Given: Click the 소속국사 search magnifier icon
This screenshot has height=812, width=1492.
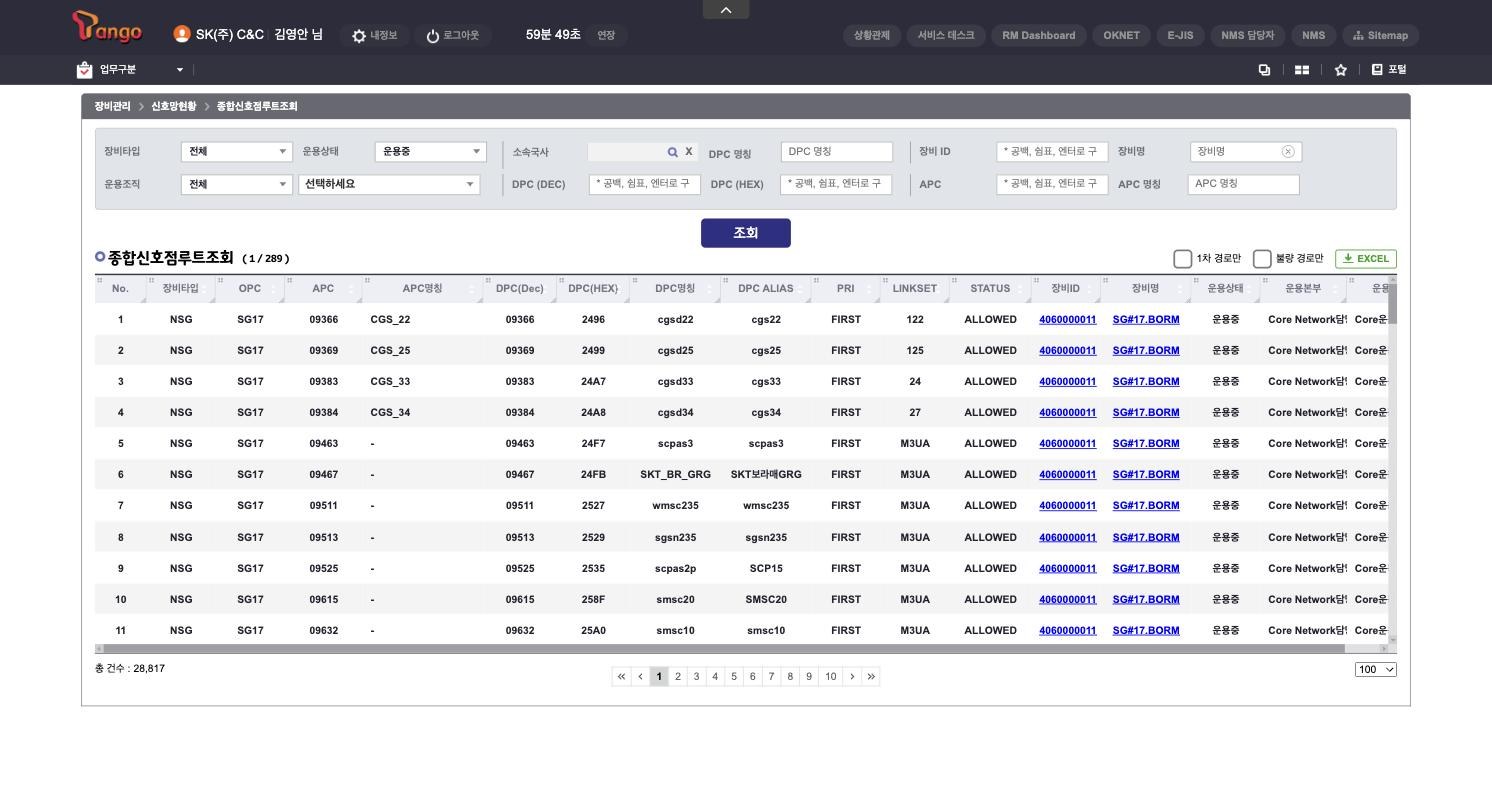Looking at the screenshot, I should [673, 152].
